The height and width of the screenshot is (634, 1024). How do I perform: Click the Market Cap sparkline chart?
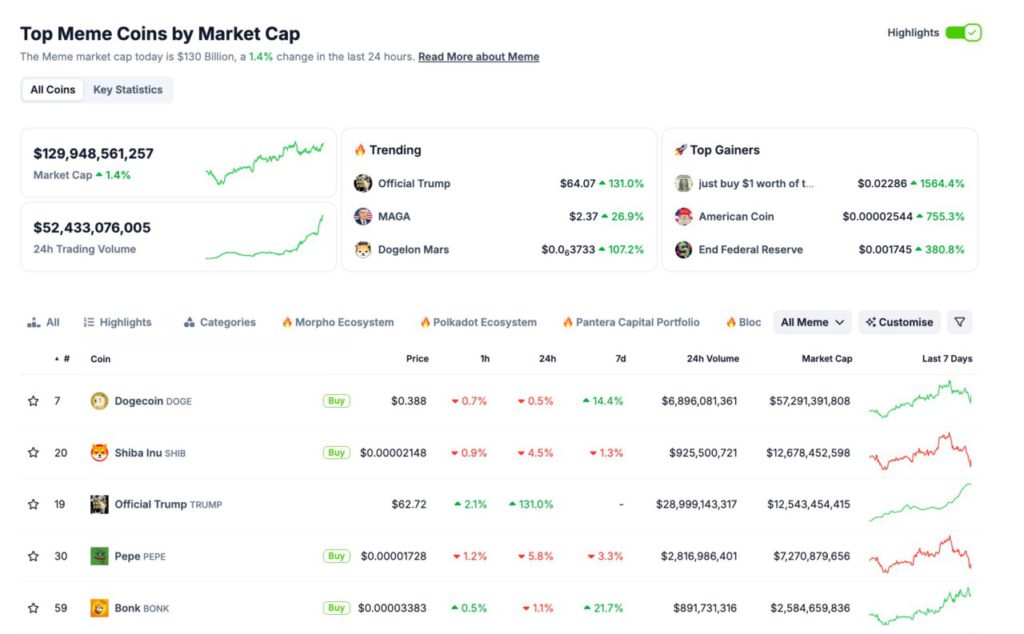265,162
